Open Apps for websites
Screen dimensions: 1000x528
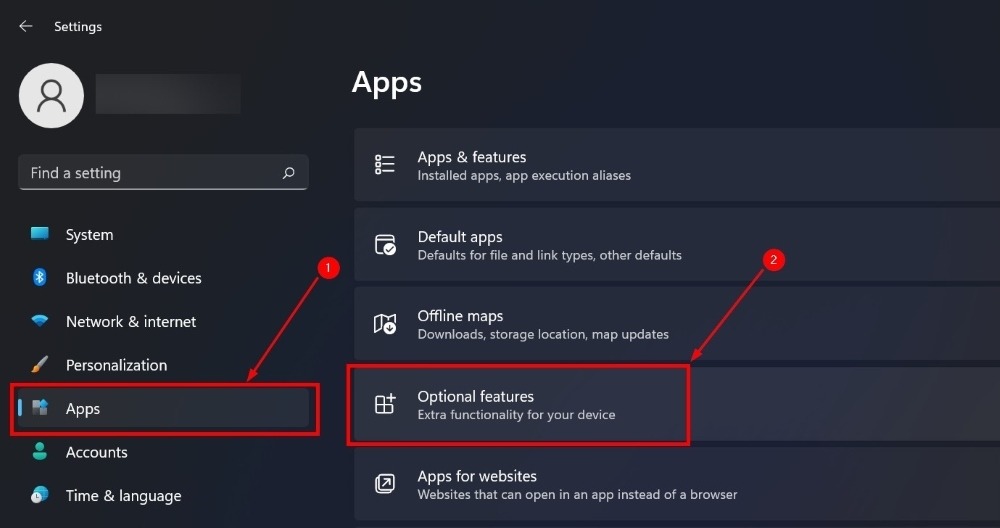[x=677, y=483]
